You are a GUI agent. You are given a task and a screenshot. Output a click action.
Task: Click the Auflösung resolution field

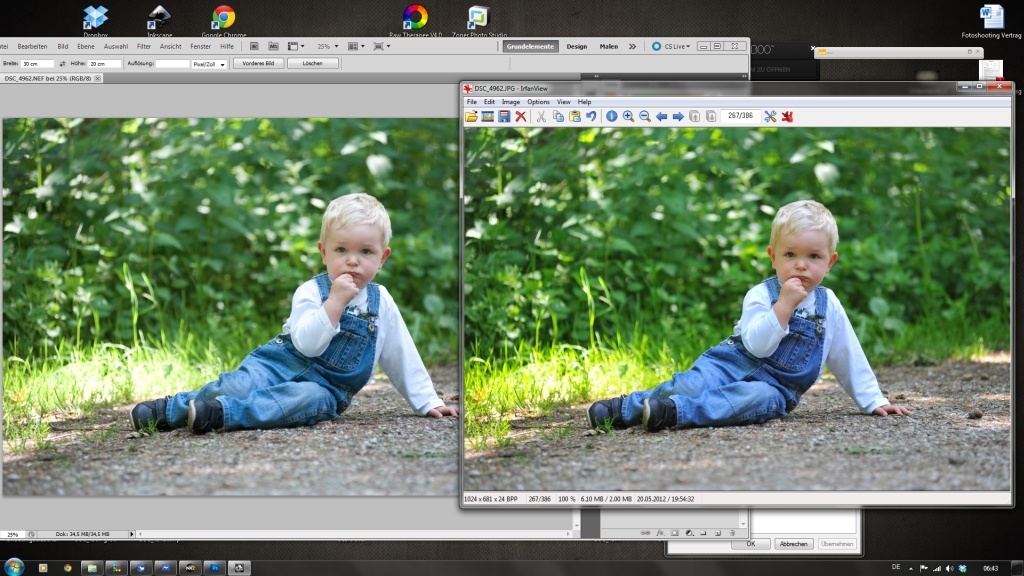172,64
